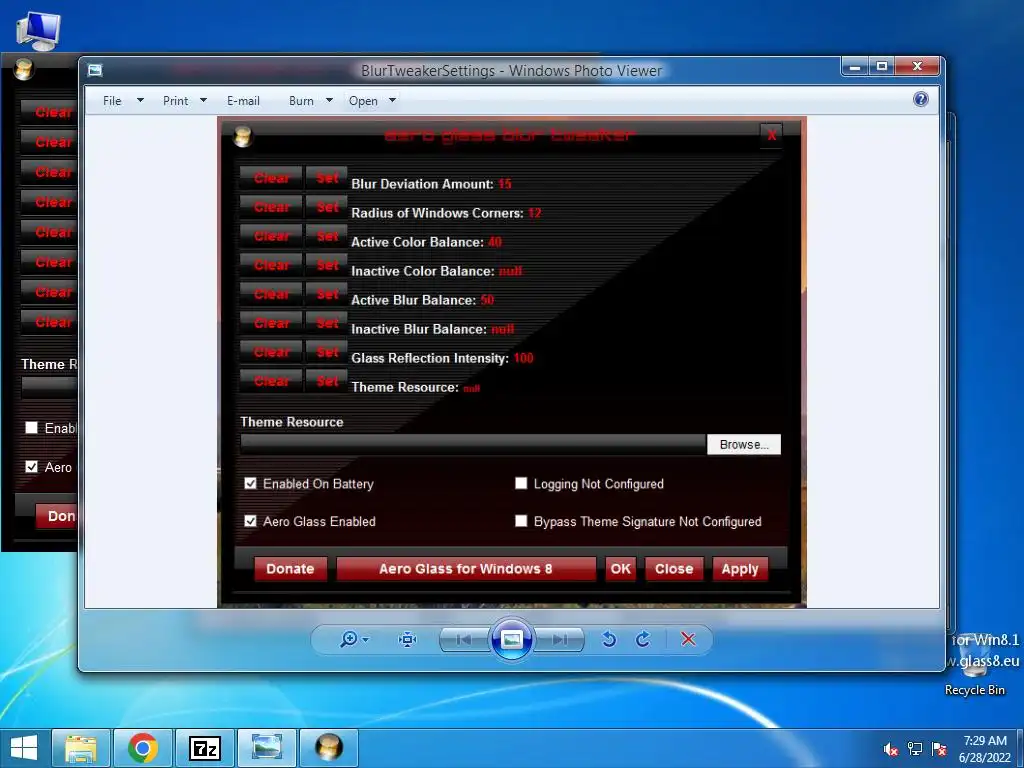
Task: Toggle the unchecked Enab... checkbox in the background window
Action: [x=31, y=428]
